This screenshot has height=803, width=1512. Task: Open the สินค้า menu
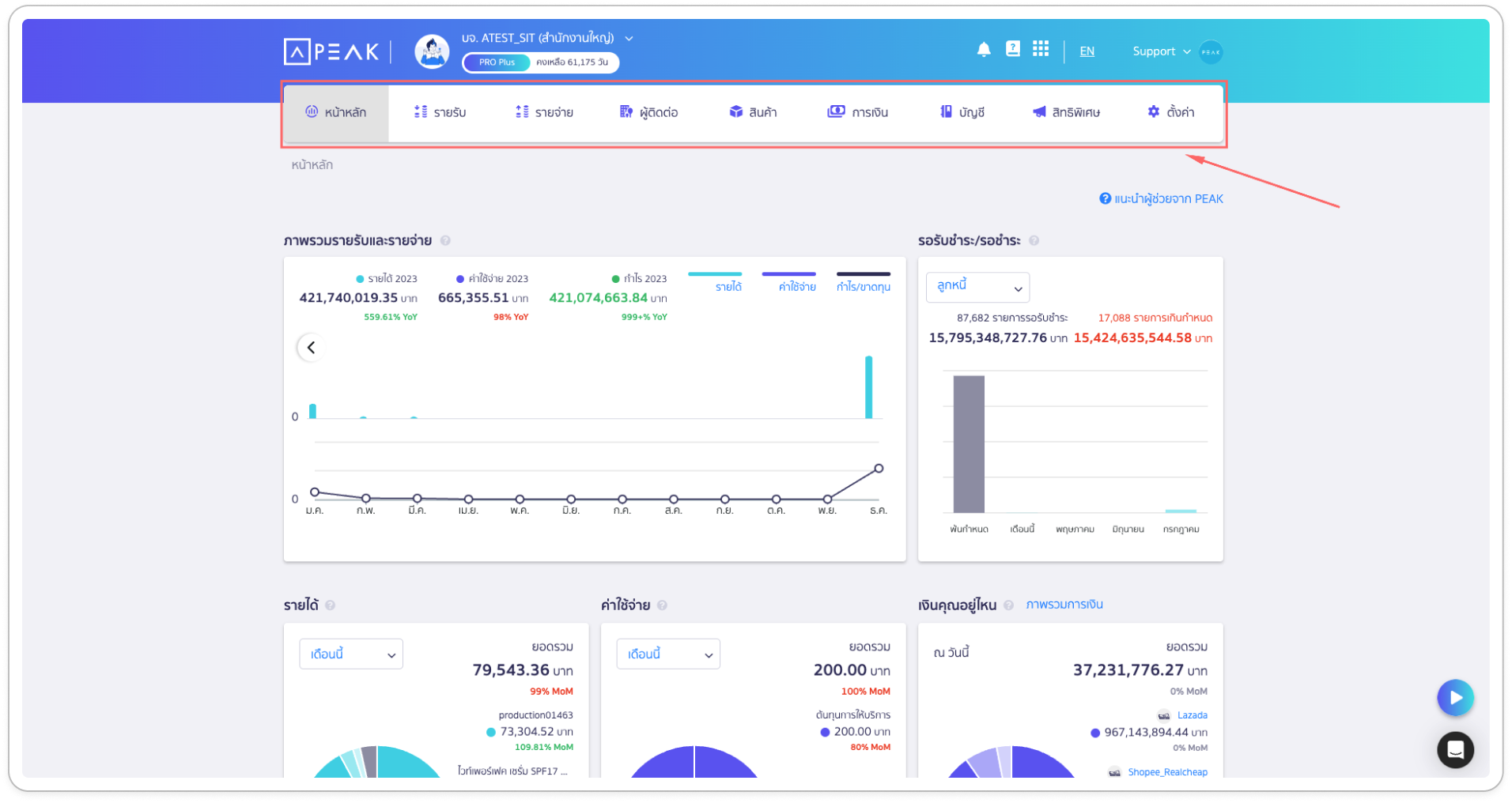(753, 112)
